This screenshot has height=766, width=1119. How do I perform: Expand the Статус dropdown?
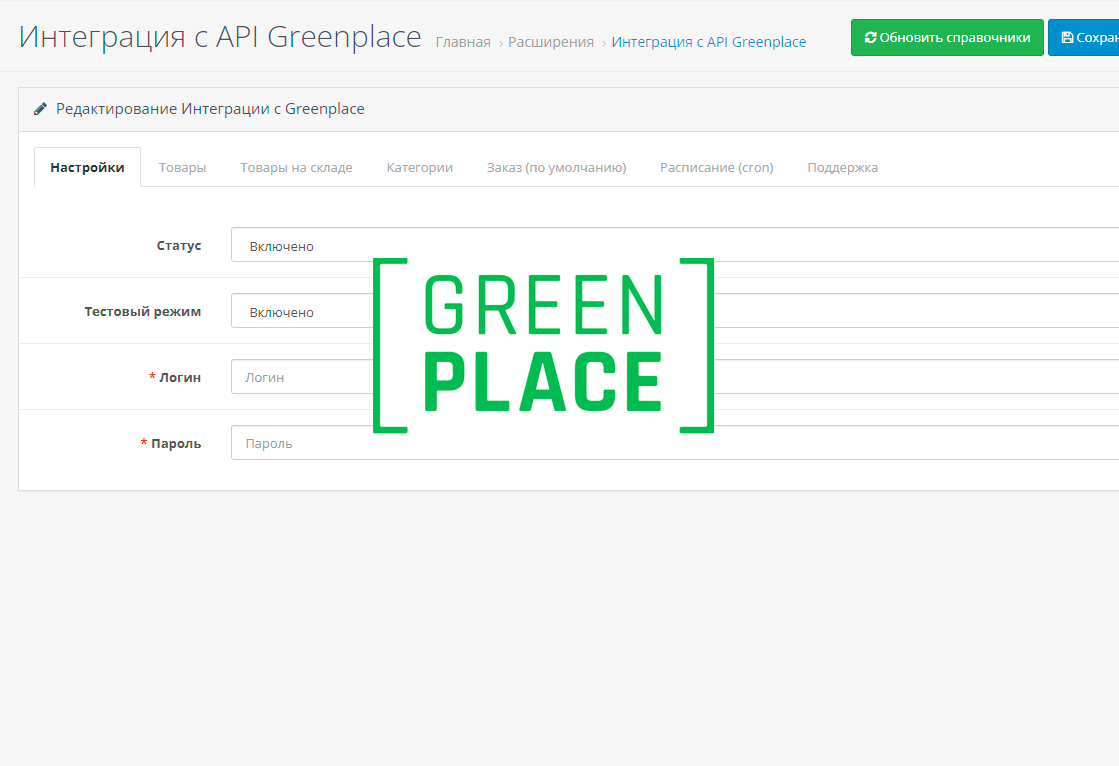click(675, 246)
